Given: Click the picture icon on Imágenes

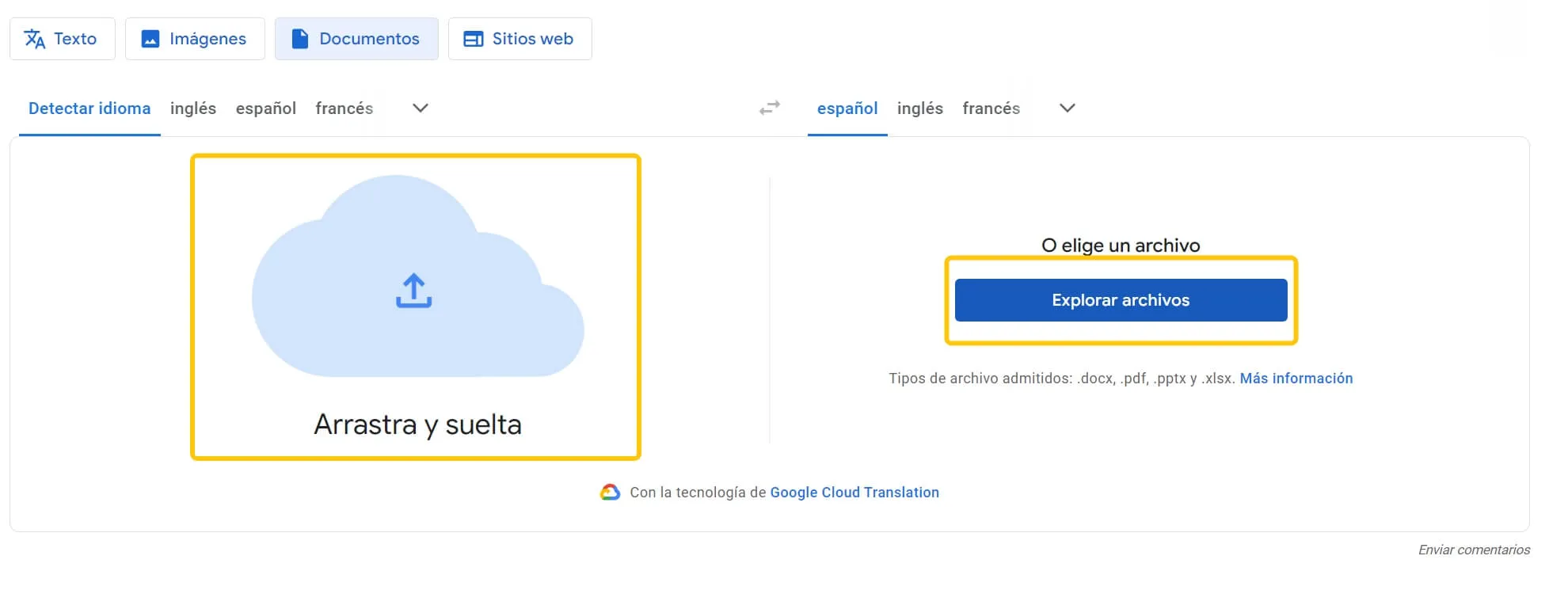Looking at the screenshot, I should (x=150, y=39).
